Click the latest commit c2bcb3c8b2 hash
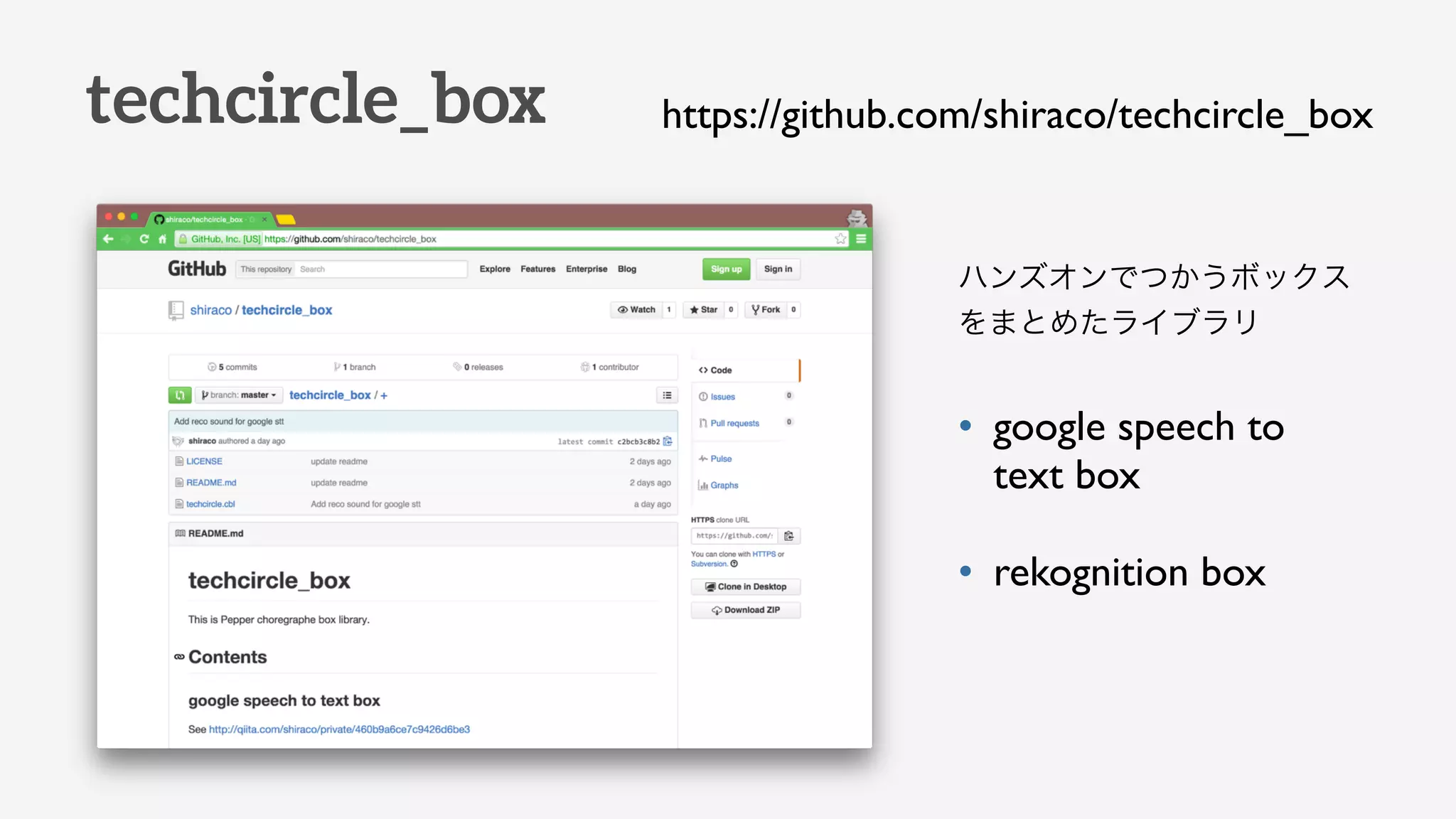1456x819 pixels. (638, 441)
